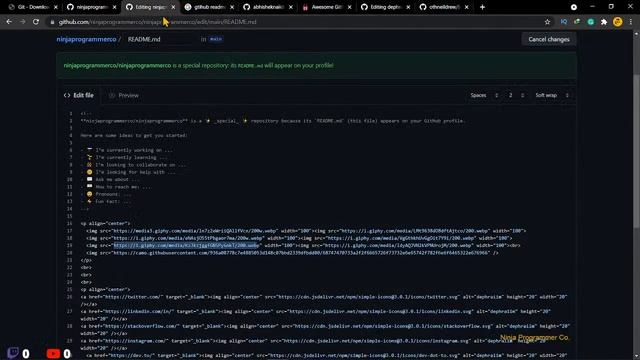Image resolution: width=640 pixels, height=360 pixels.
Task: Click the highlighted giphy URL on line 19
Action: coord(186,245)
